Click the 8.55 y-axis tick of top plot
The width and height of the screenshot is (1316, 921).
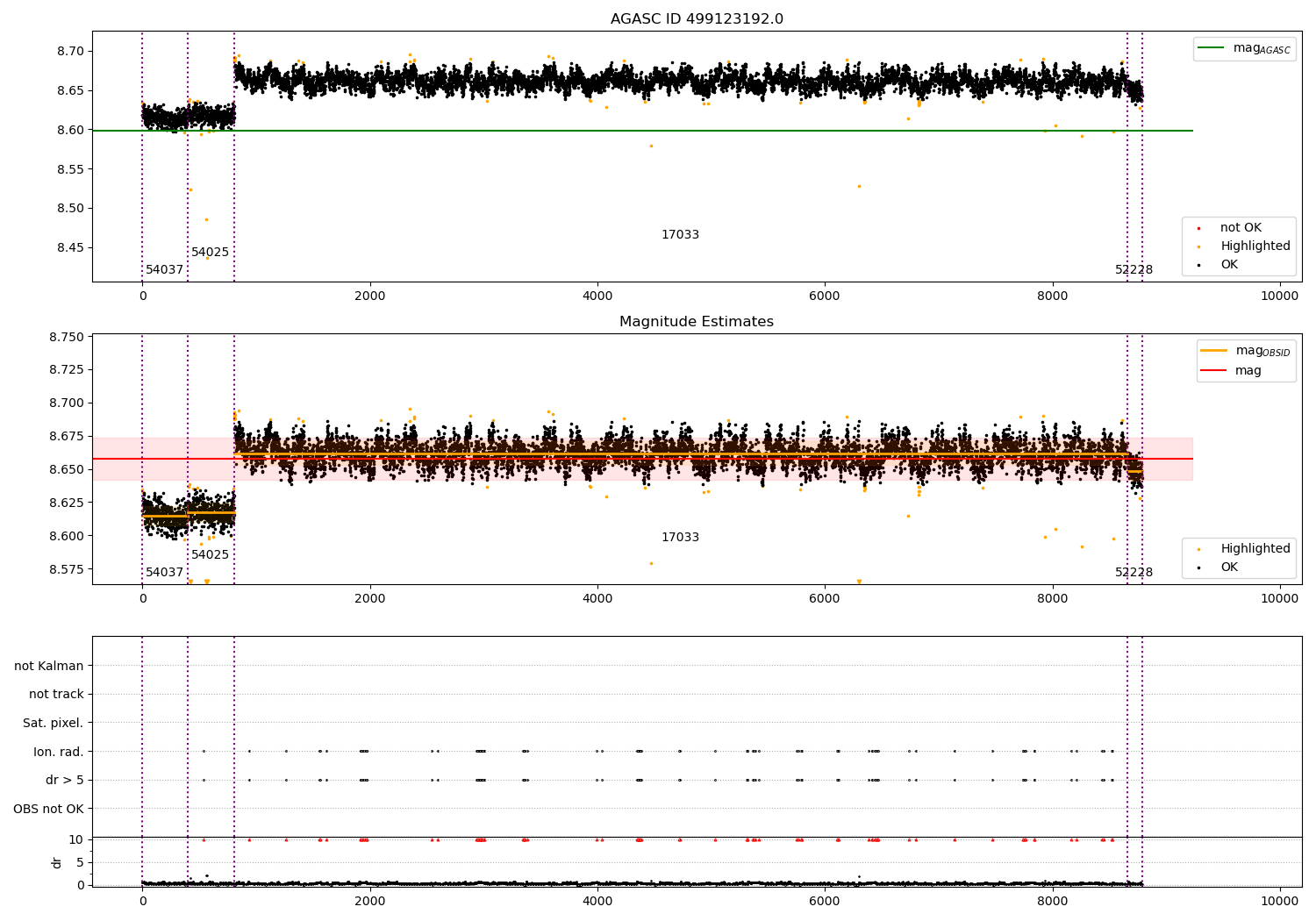pyautogui.click(x=70, y=169)
